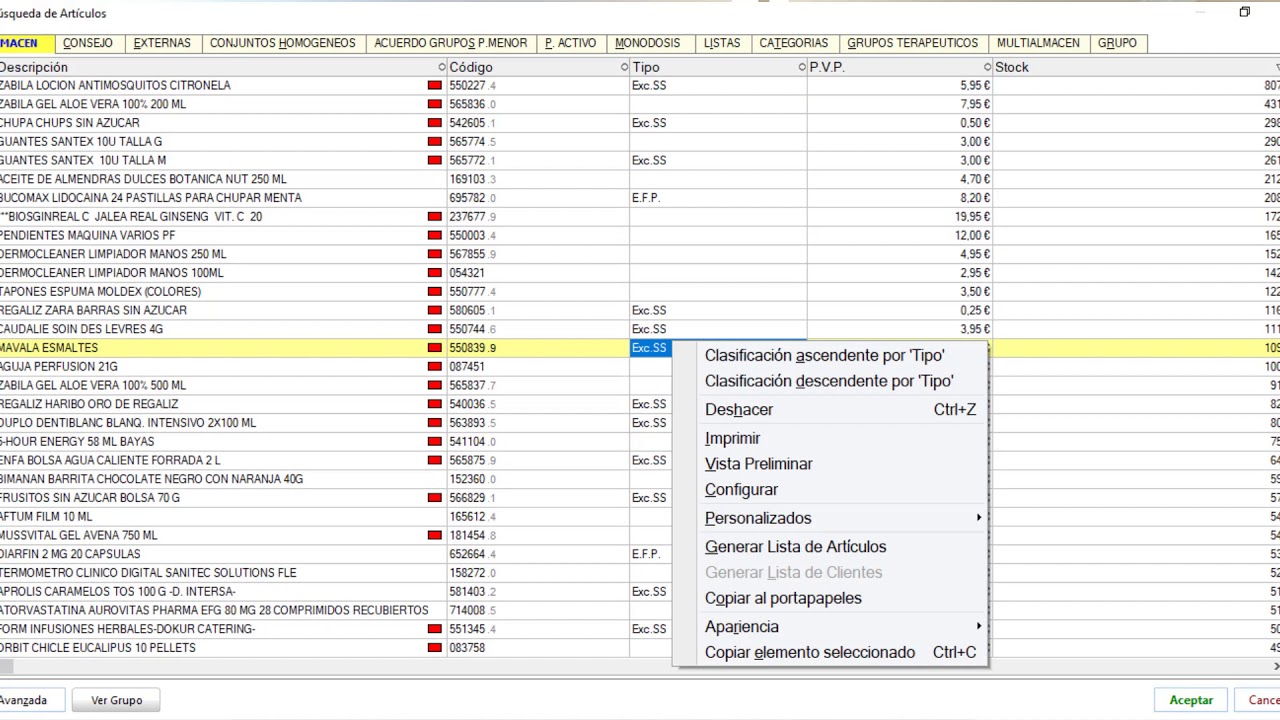This screenshot has height=720, width=1280.
Task: Click code cell 695782
Action: pyautogui.click(x=538, y=198)
